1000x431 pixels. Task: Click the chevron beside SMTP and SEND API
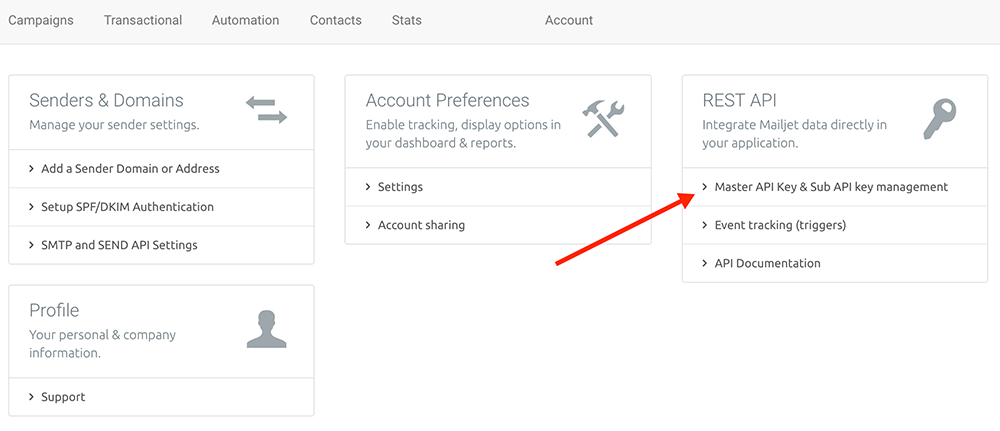(31, 245)
